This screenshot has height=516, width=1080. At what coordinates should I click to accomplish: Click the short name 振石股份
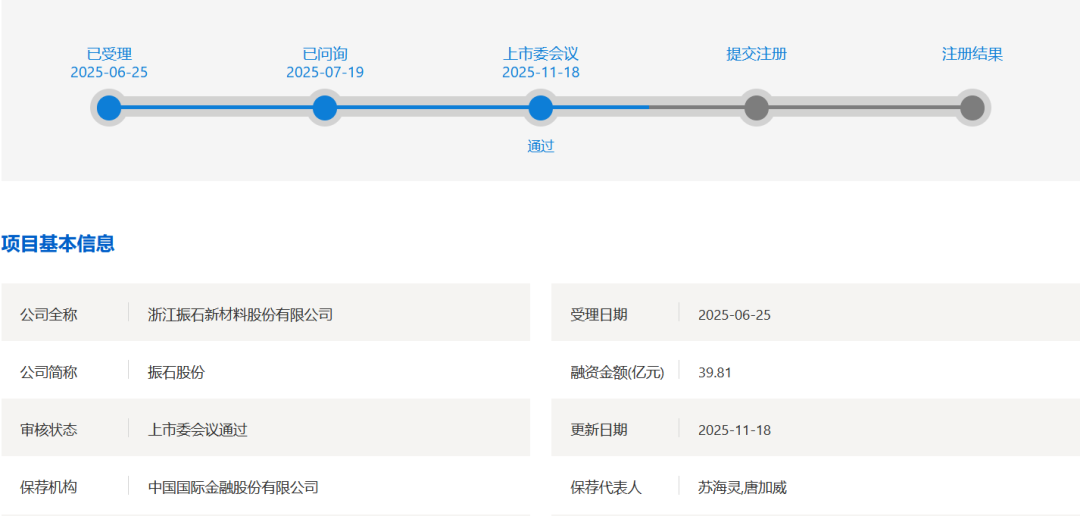(x=176, y=372)
